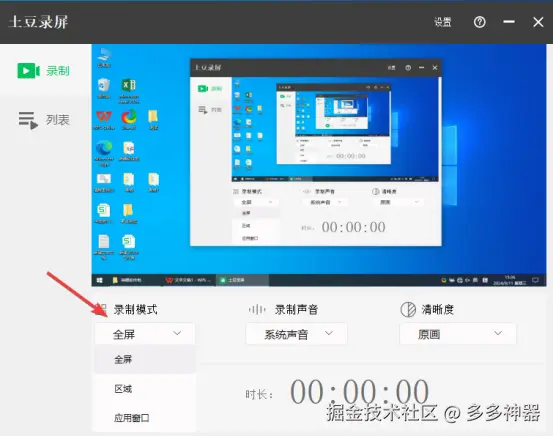Minimize the 土豆录屏 window
The height and width of the screenshot is (437, 554).
coord(509,22)
